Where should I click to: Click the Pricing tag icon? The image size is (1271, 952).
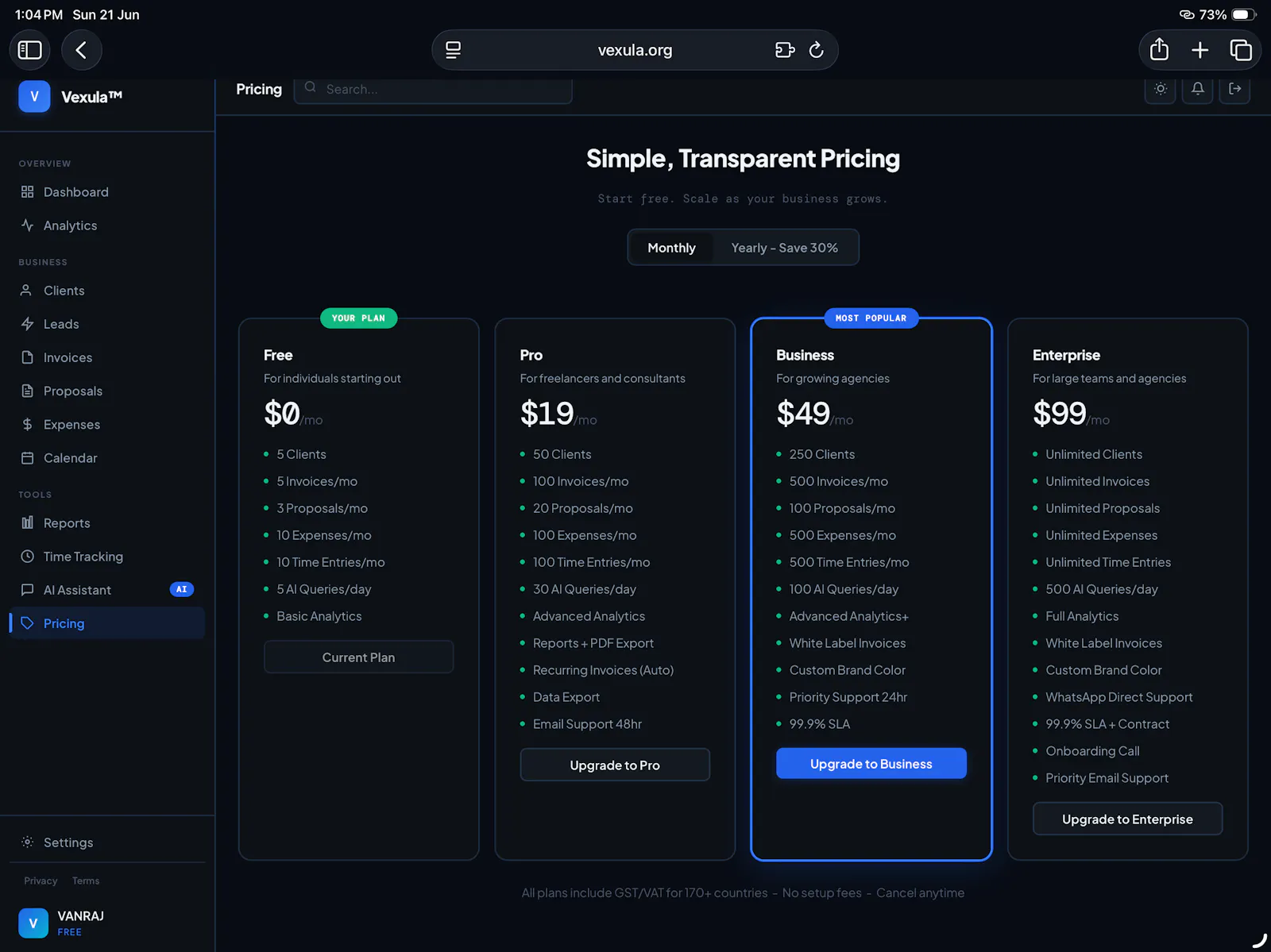(x=28, y=623)
